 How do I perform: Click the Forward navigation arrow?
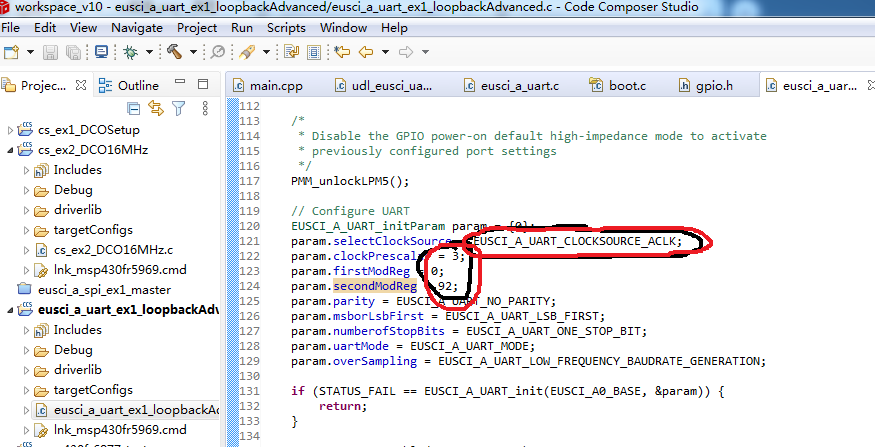(x=406, y=52)
